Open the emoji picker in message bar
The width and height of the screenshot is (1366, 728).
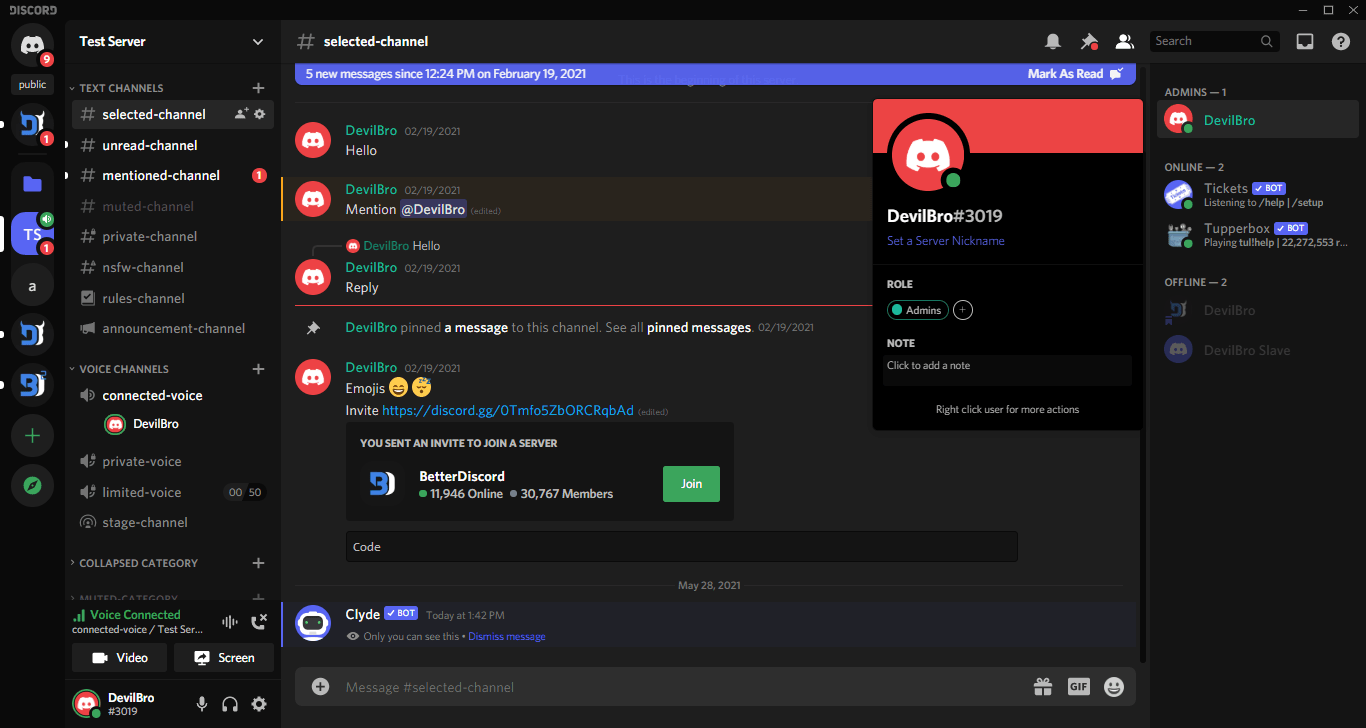point(1113,687)
